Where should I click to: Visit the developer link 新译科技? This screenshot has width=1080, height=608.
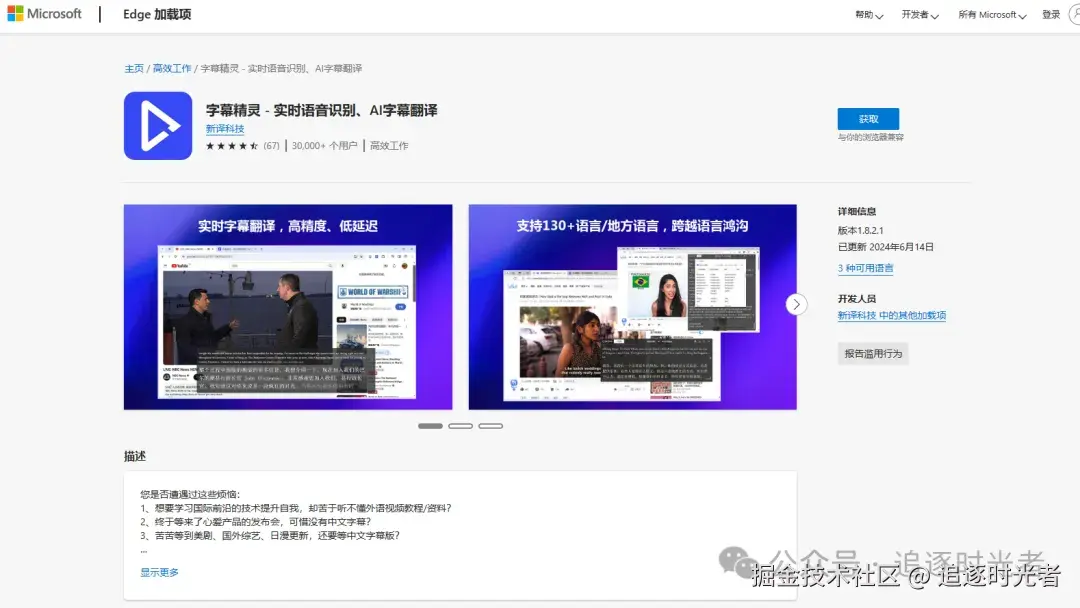[x=224, y=128]
